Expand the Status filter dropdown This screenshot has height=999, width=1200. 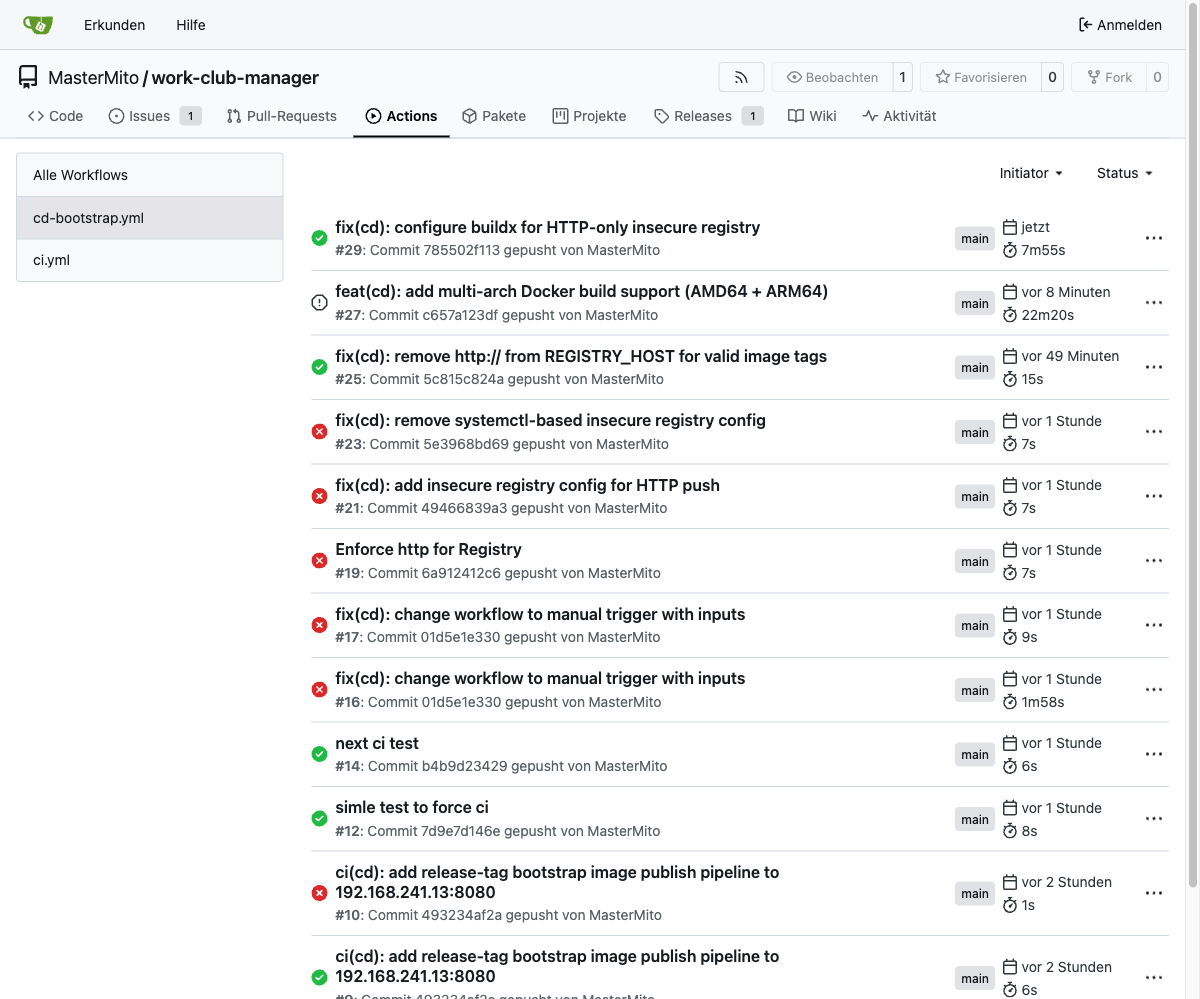[x=1124, y=173]
